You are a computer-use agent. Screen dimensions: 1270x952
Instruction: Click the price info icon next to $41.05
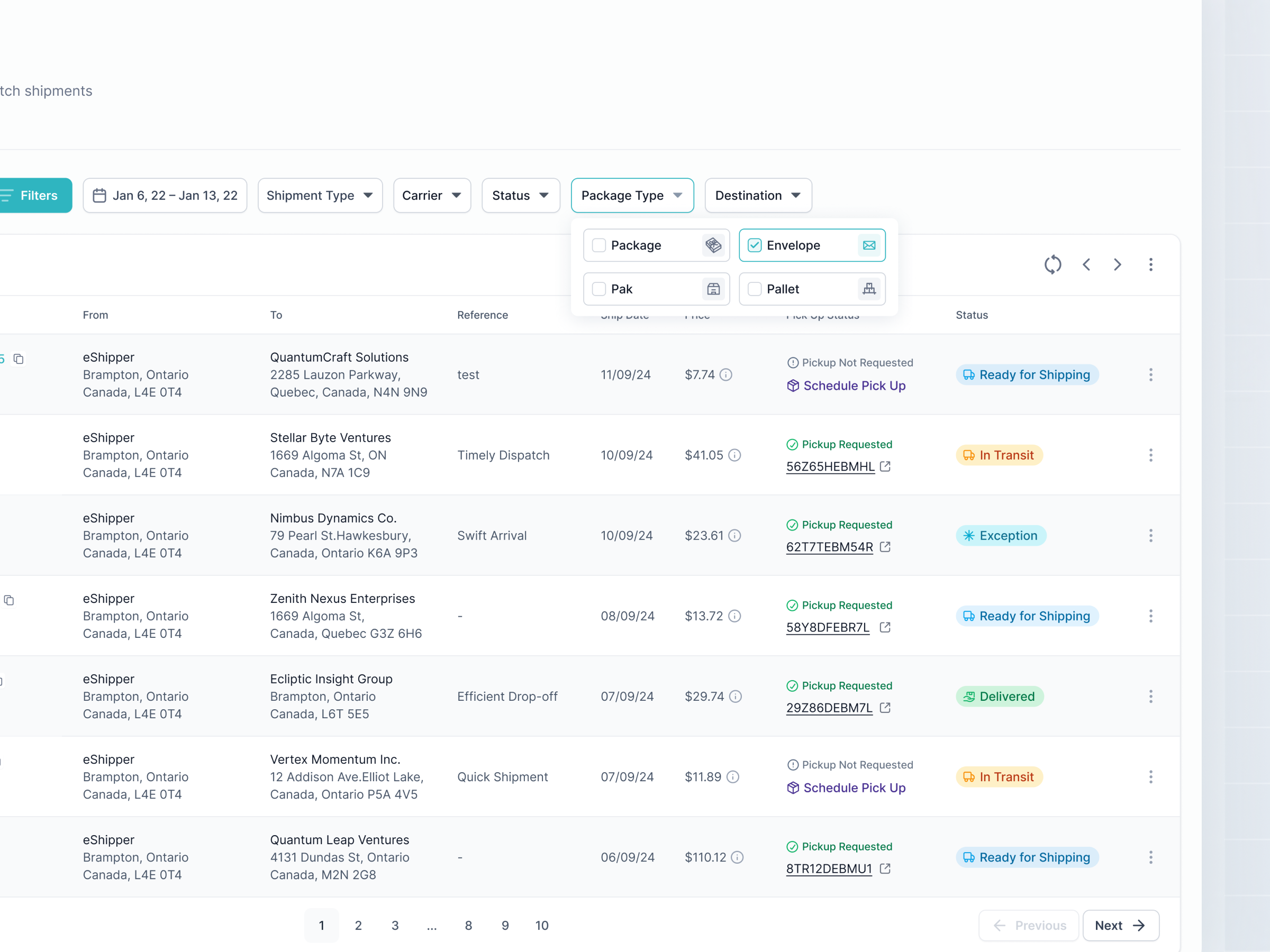tap(736, 455)
